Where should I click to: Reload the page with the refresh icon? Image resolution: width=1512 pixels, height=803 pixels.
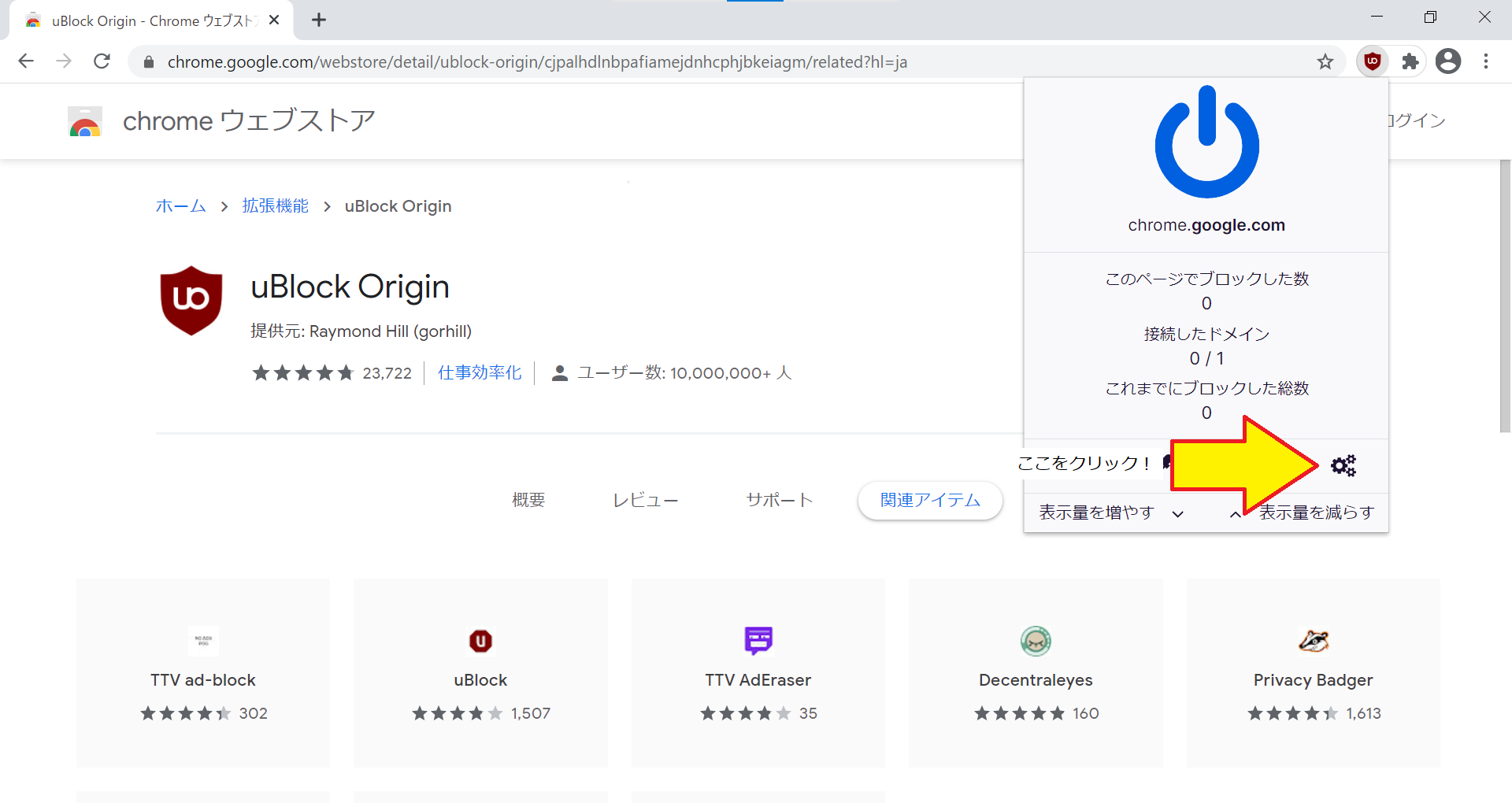tap(102, 61)
